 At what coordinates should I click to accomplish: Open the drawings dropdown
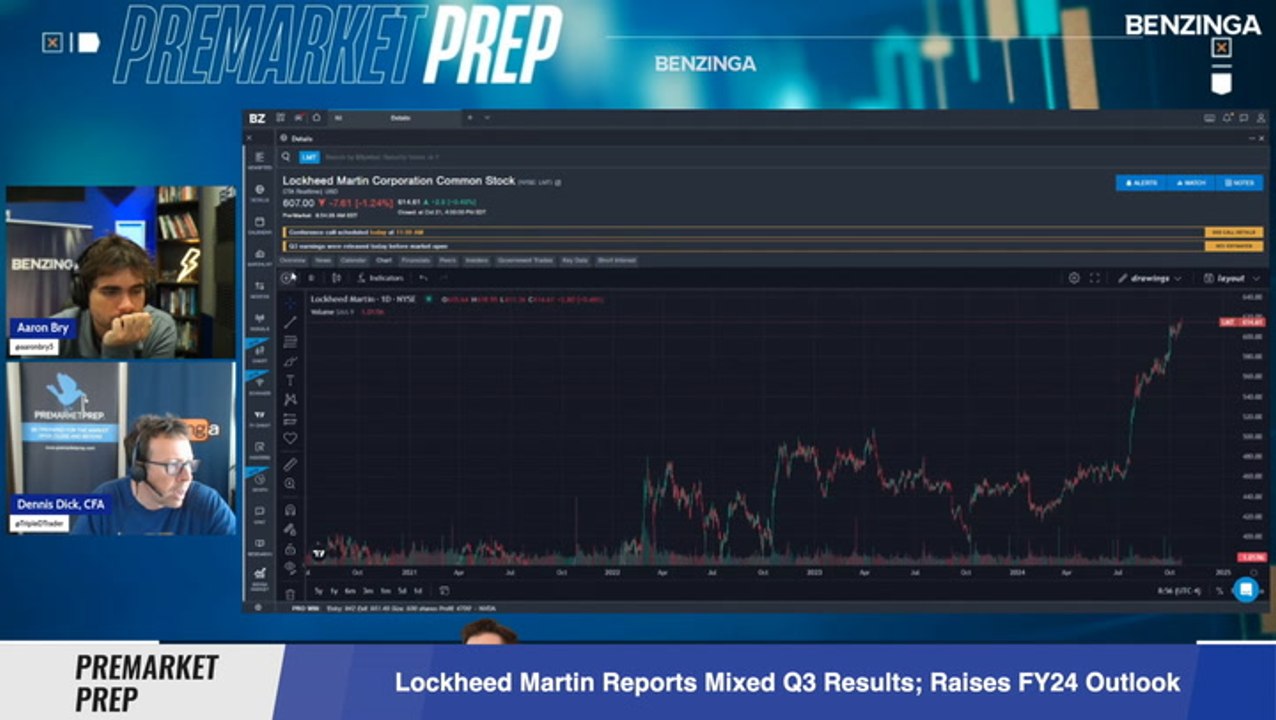(1150, 278)
